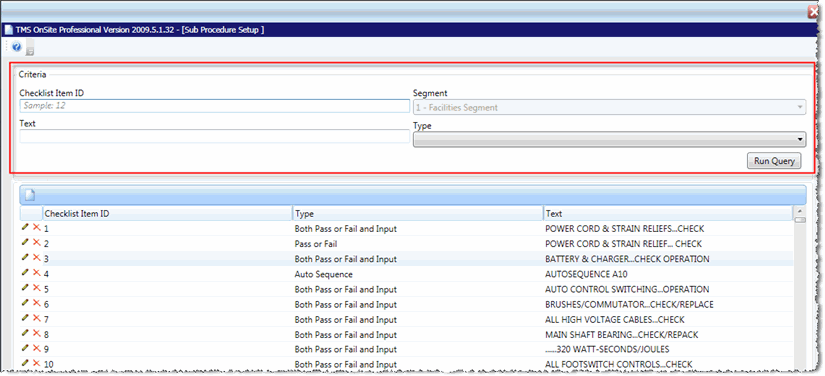This screenshot has height=376, width=825.
Task: Close the window with the red X
Action: pos(814,13)
